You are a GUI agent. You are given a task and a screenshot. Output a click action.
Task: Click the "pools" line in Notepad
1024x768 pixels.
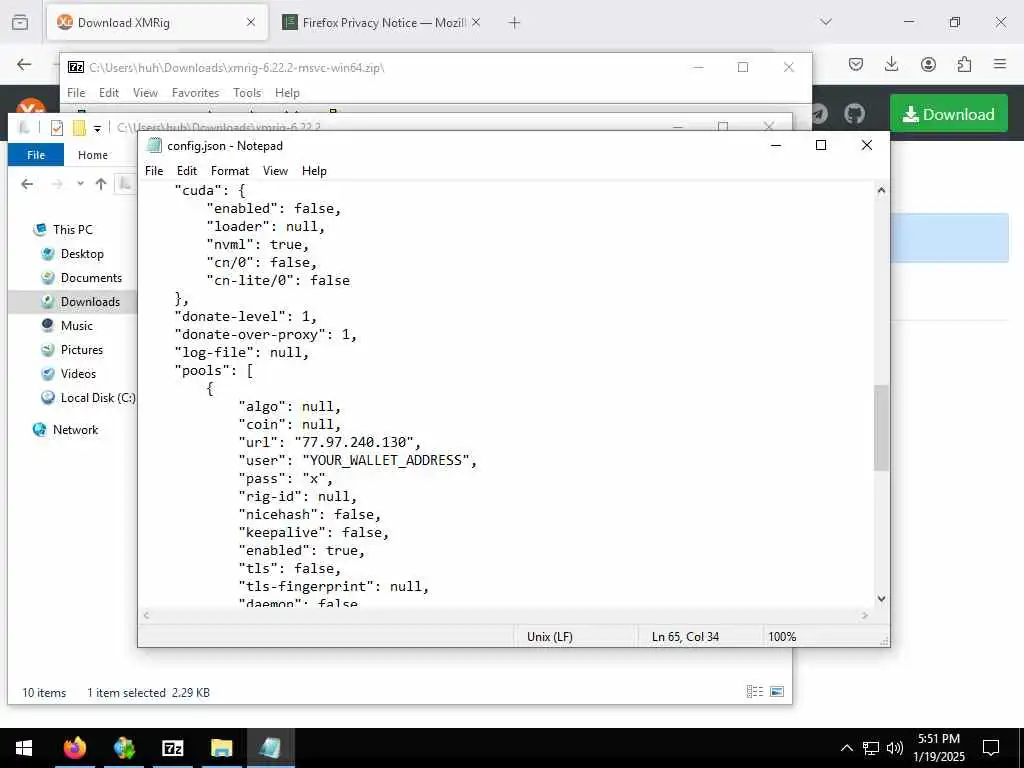[x=214, y=371]
